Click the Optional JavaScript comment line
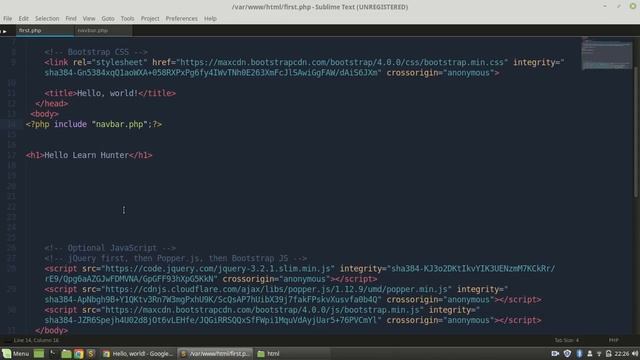The height and width of the screenshot is (360, 640). (110, 248)
